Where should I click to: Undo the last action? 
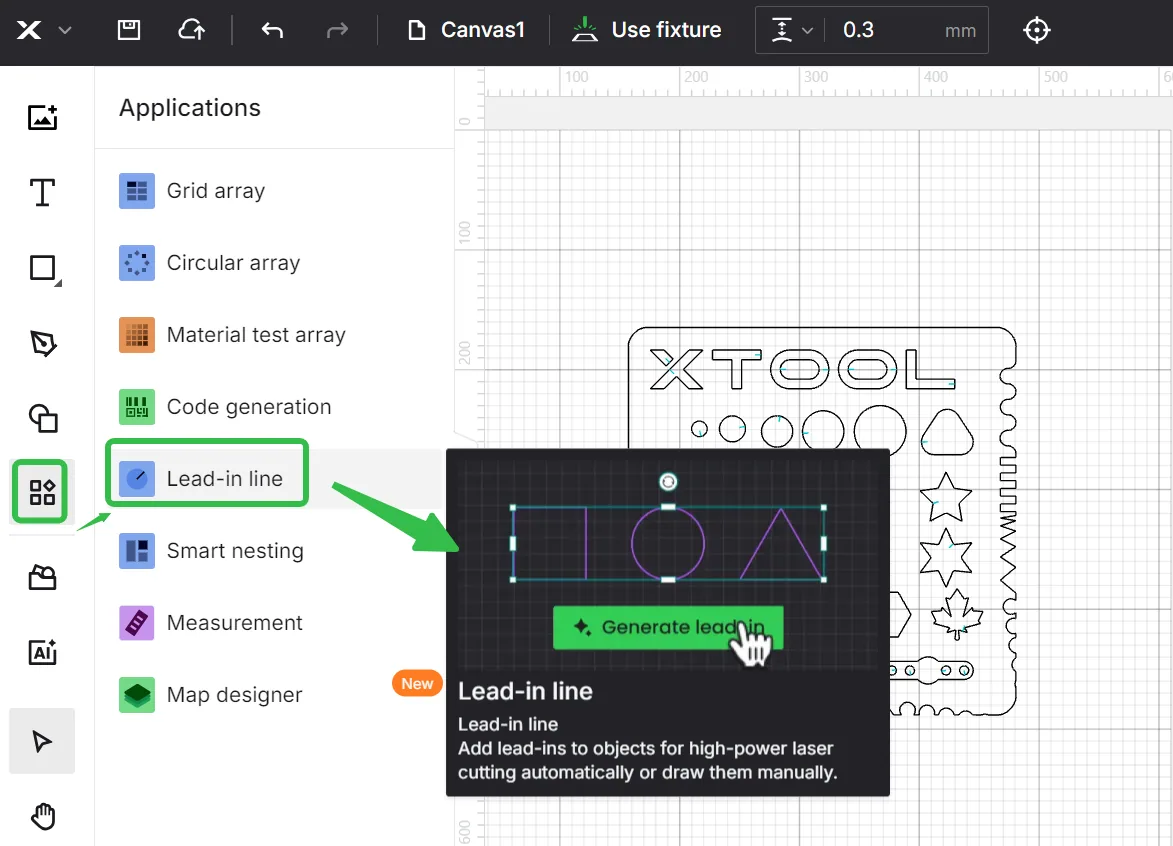click(272, 30)
